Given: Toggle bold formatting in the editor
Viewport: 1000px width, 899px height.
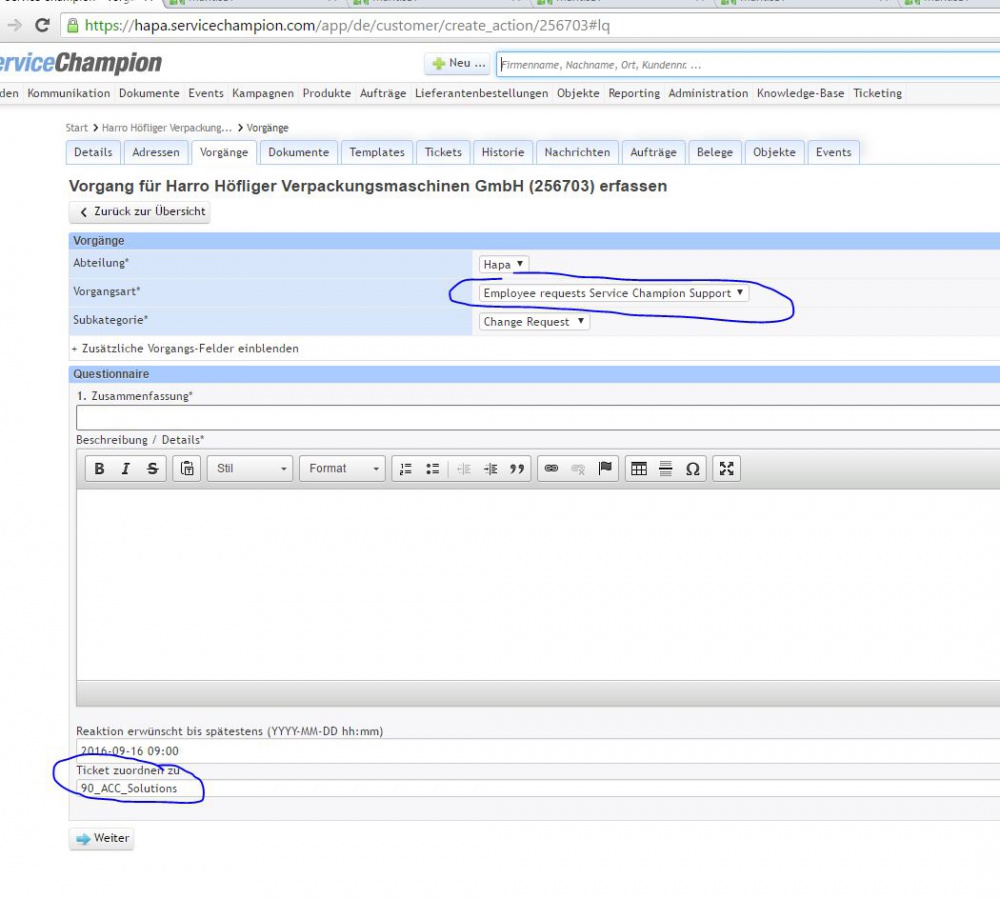Looking at the screenshot, I should [x=99, y=469].
